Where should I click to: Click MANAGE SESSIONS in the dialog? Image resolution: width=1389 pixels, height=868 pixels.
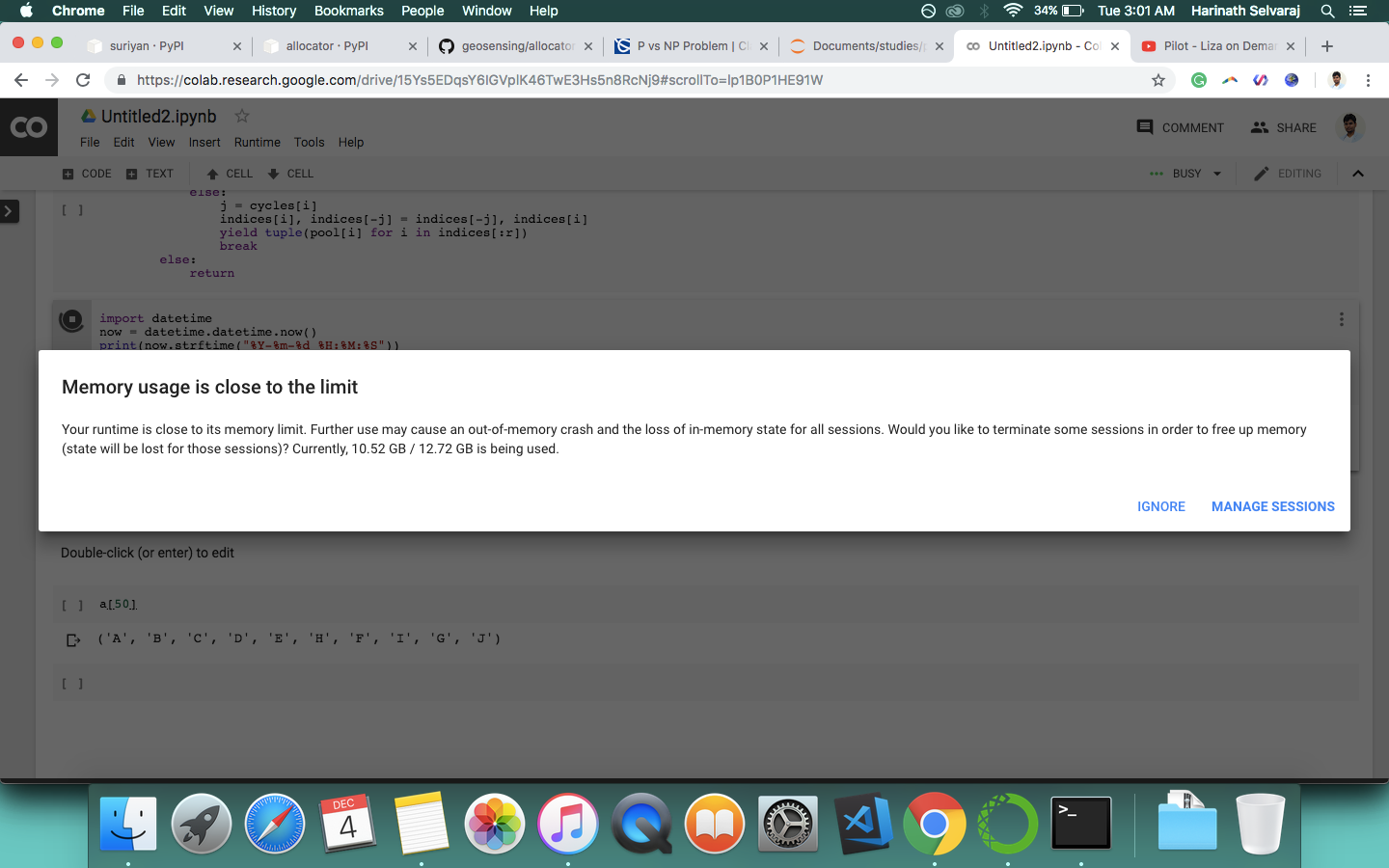click(1272, 506)
